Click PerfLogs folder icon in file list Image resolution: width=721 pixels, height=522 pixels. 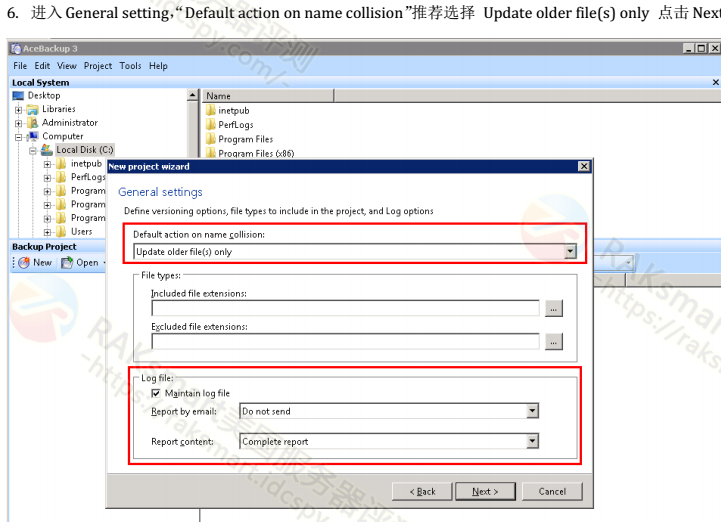pyautogui.click(x=211, y=125)
